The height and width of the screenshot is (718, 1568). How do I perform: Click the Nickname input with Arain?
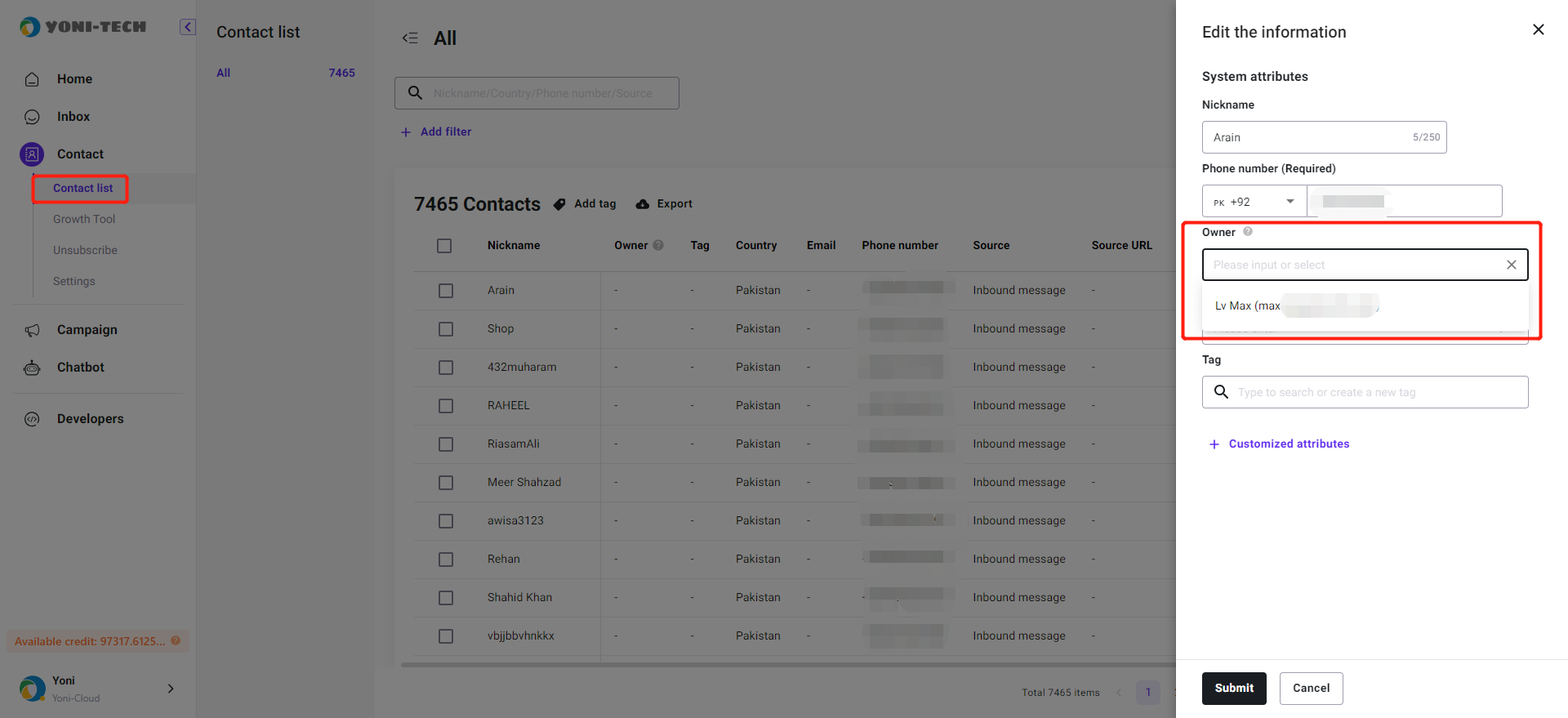point(1324,137)
